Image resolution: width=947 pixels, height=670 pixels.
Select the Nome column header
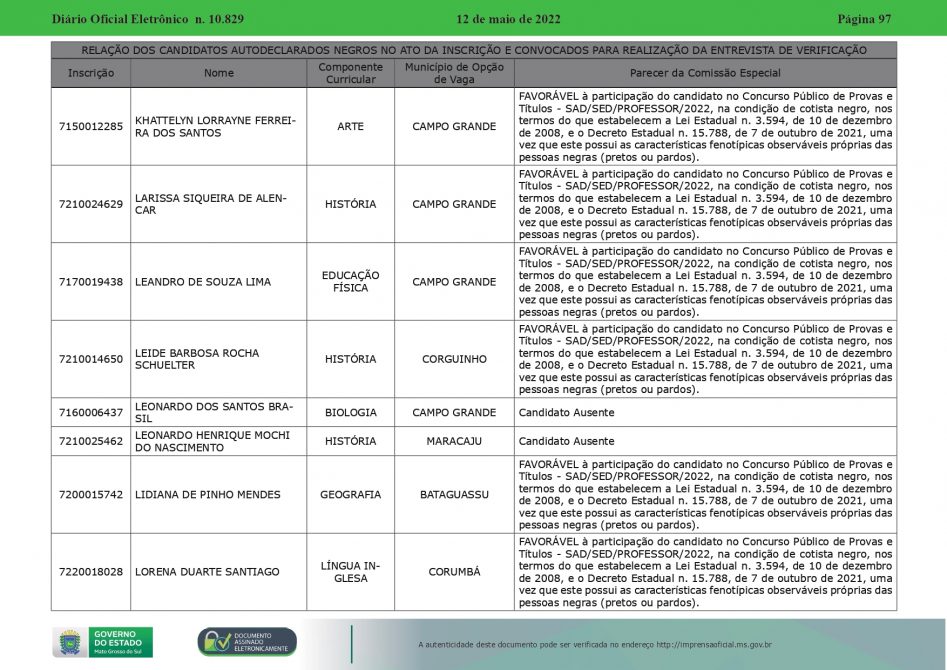[x=218, y=73]
